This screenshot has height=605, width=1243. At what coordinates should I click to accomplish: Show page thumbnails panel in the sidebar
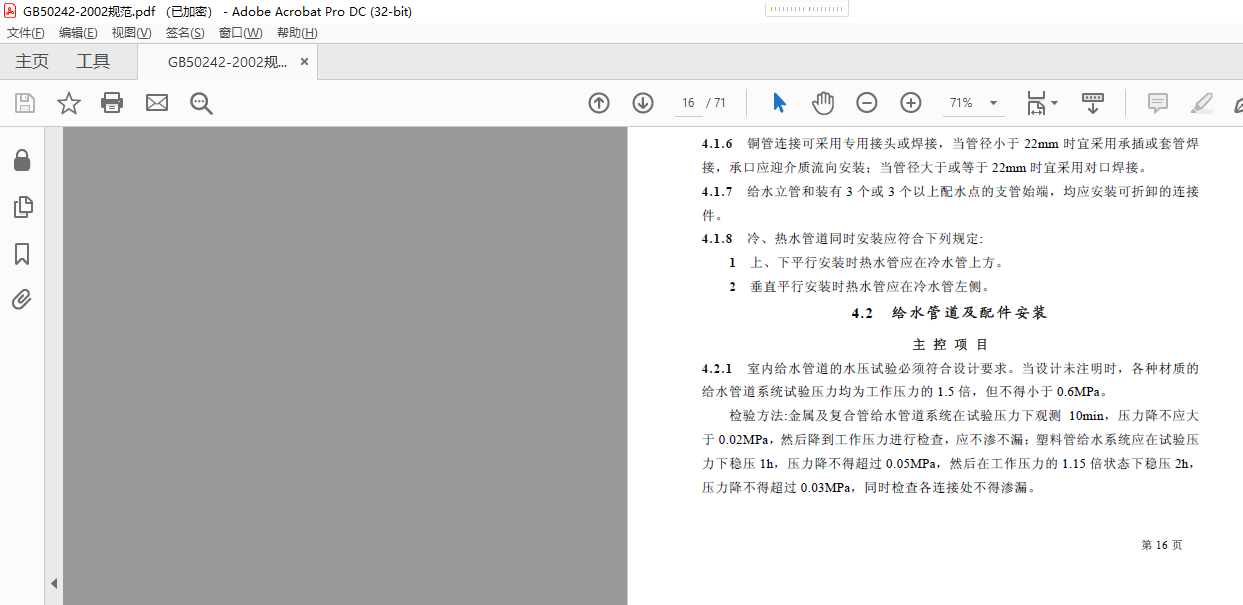click(x=22, y=207)
